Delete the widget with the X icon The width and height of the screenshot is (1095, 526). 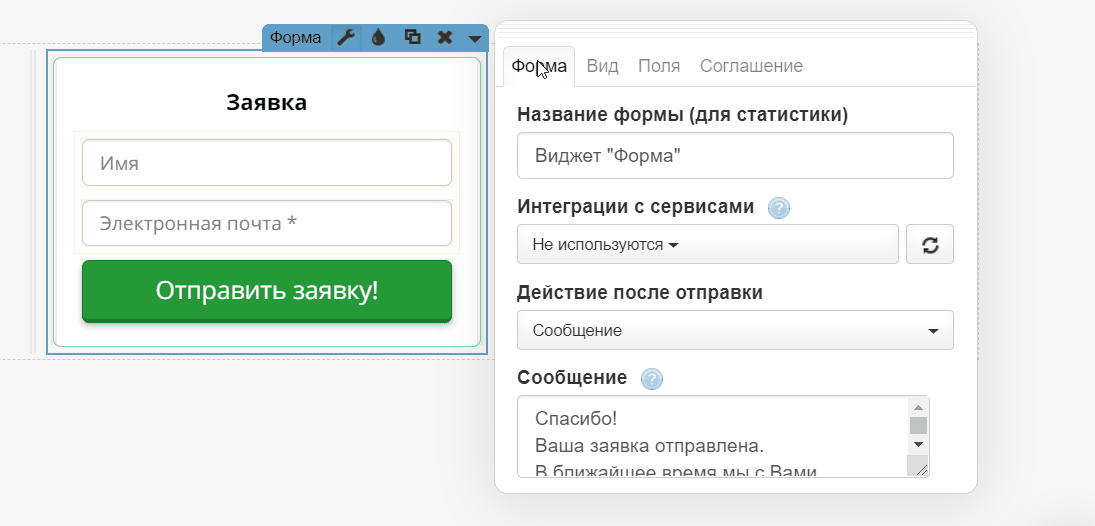(445, 38)
